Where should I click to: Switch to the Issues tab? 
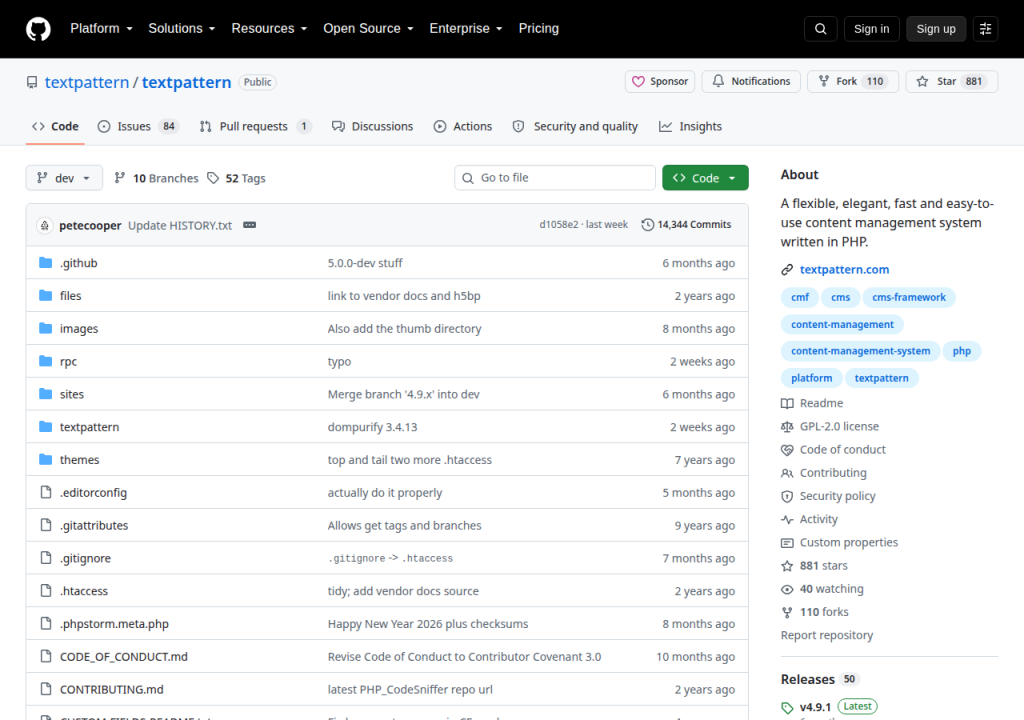click(138, 127)
